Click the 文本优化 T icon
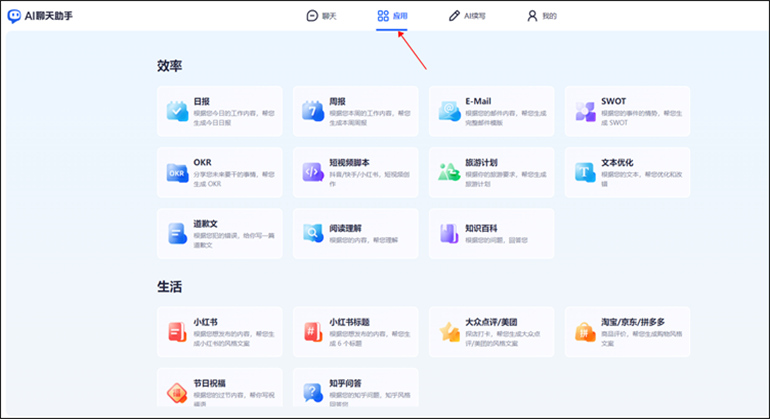Viewport: 770px width, 419px height. coord(585,172)
